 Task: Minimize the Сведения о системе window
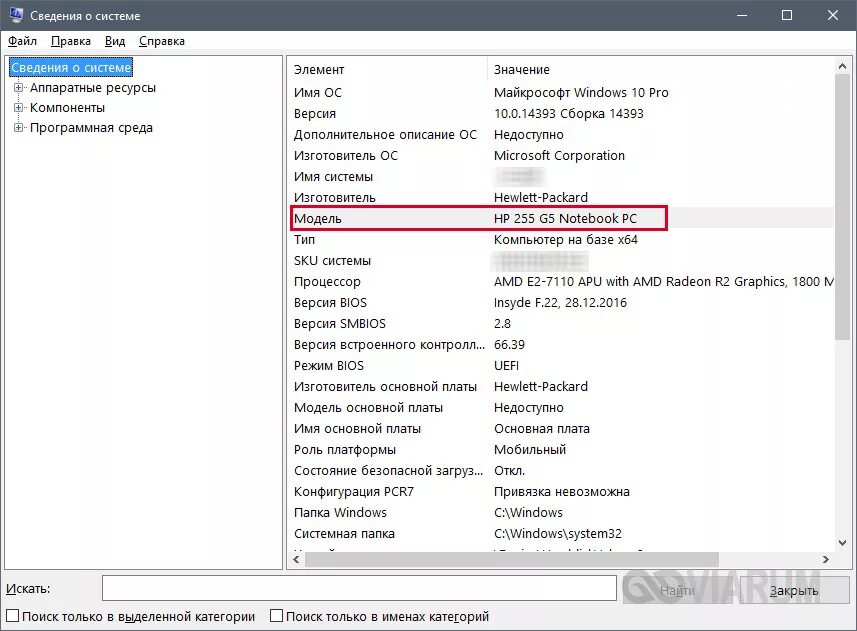click(x=742, y=15)
